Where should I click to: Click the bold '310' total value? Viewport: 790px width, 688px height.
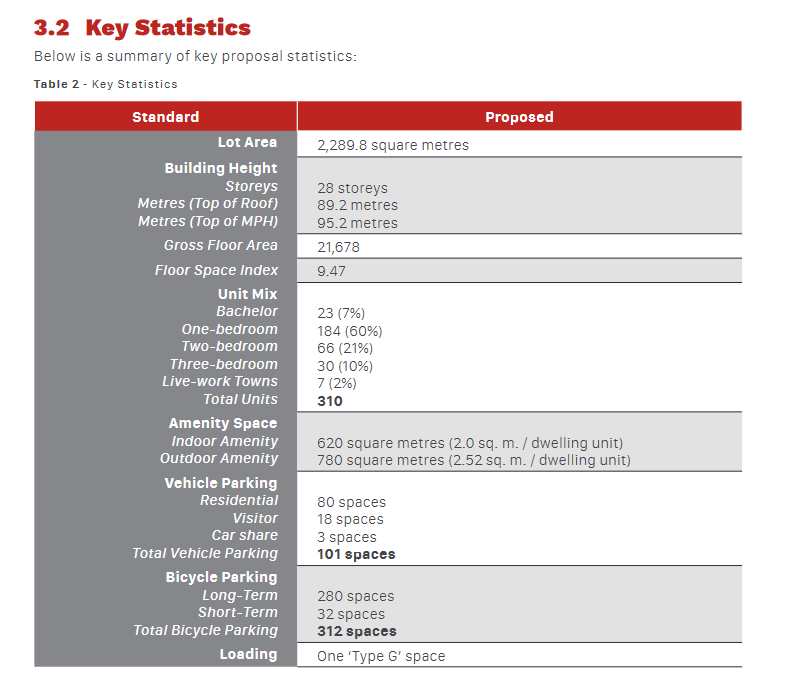(330, 401)
